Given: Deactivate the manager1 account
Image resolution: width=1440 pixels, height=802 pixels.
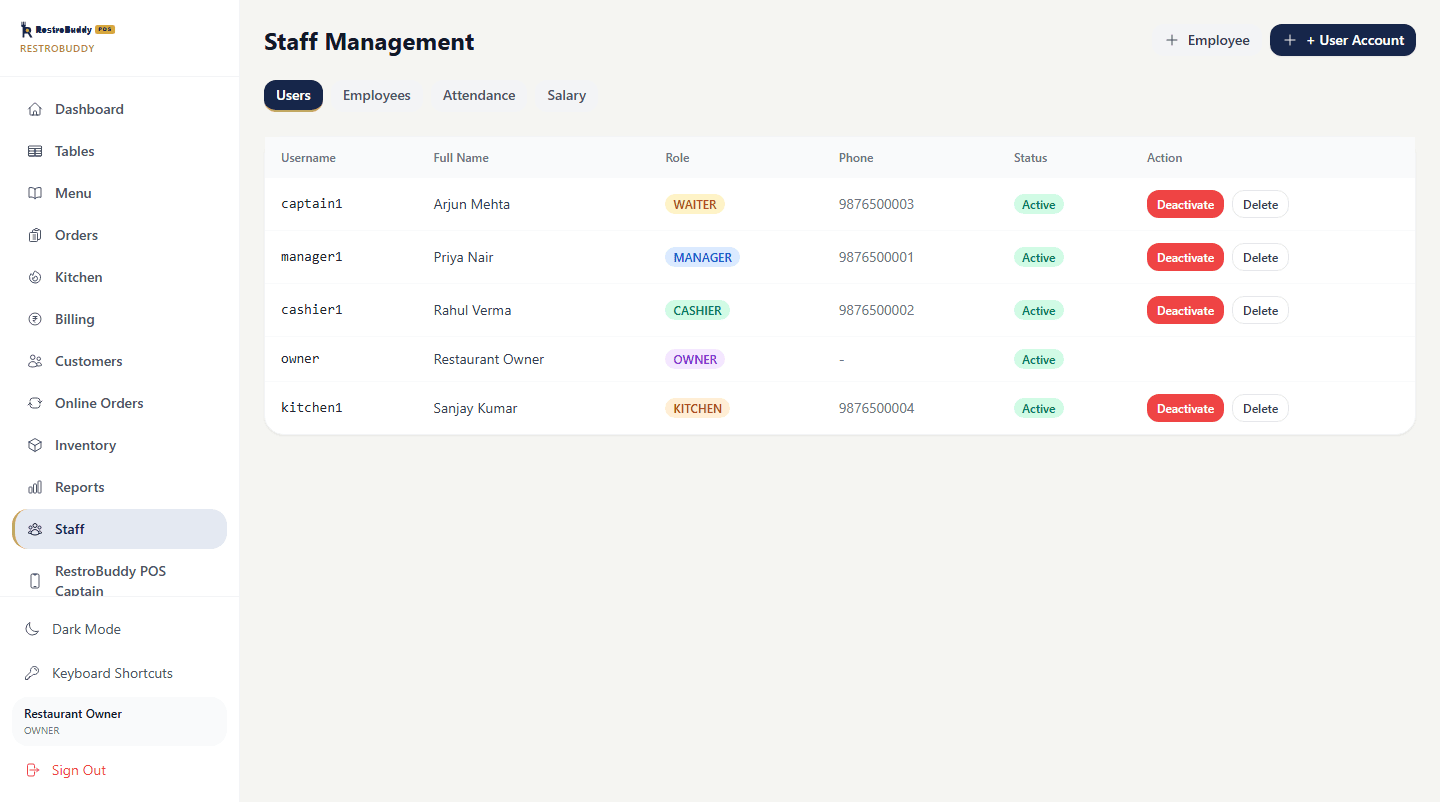Looking at the screenshot, I should pos(1185,257).
